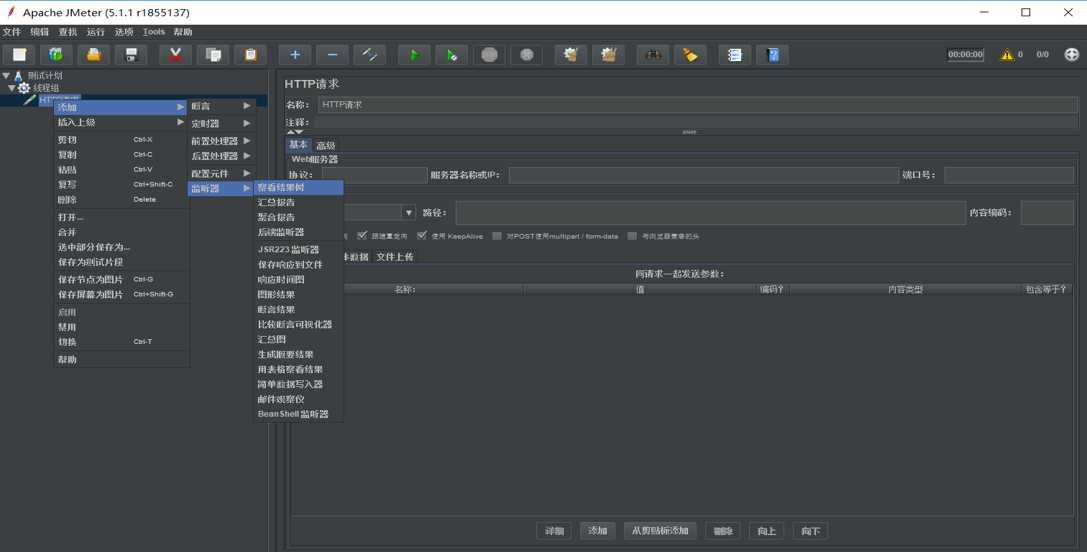
Task: Collapse the 线程组 tree node arrow
Action: [12, 88]
